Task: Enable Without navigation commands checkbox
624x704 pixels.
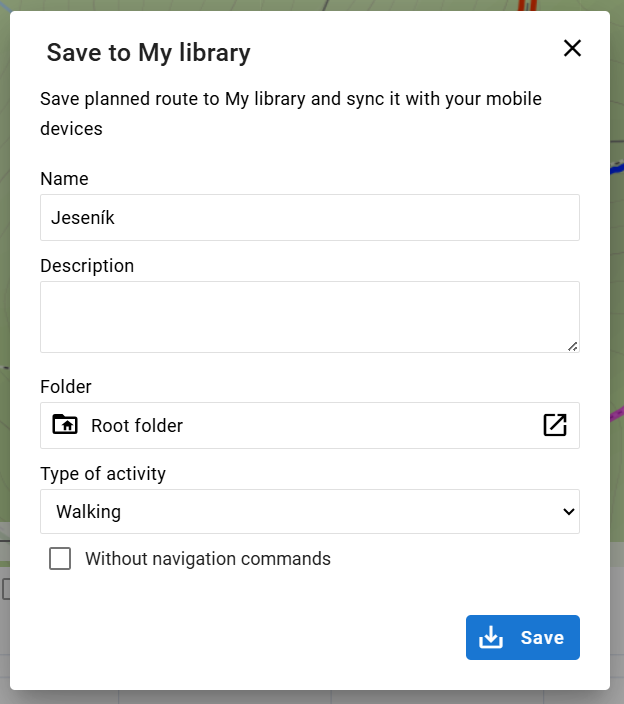Action: click(x=60, y=559)
